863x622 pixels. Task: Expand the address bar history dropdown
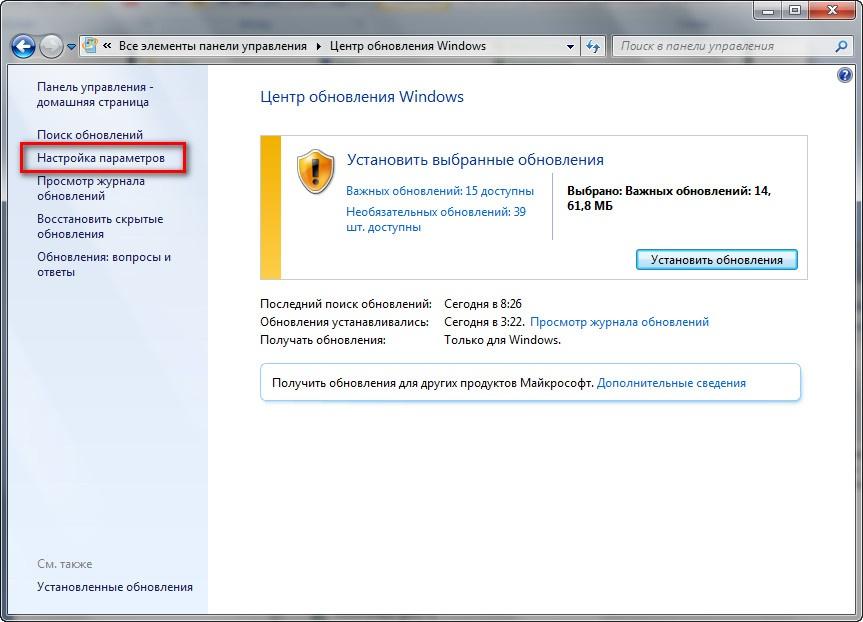click(570, 46)
